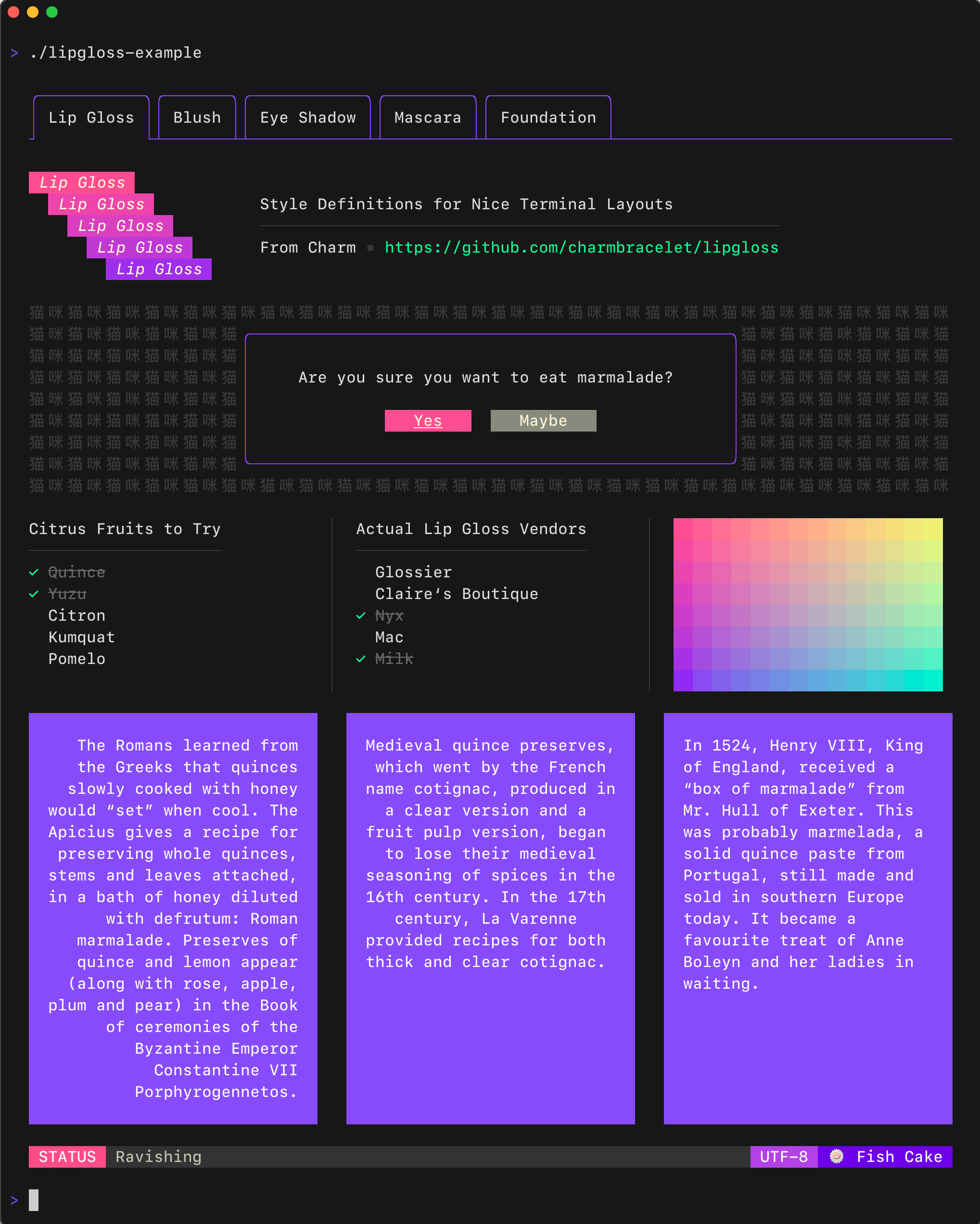Screen dimensions: 980x1224
Task: Select the Blush tab in navigation
Action: point(196,118)
